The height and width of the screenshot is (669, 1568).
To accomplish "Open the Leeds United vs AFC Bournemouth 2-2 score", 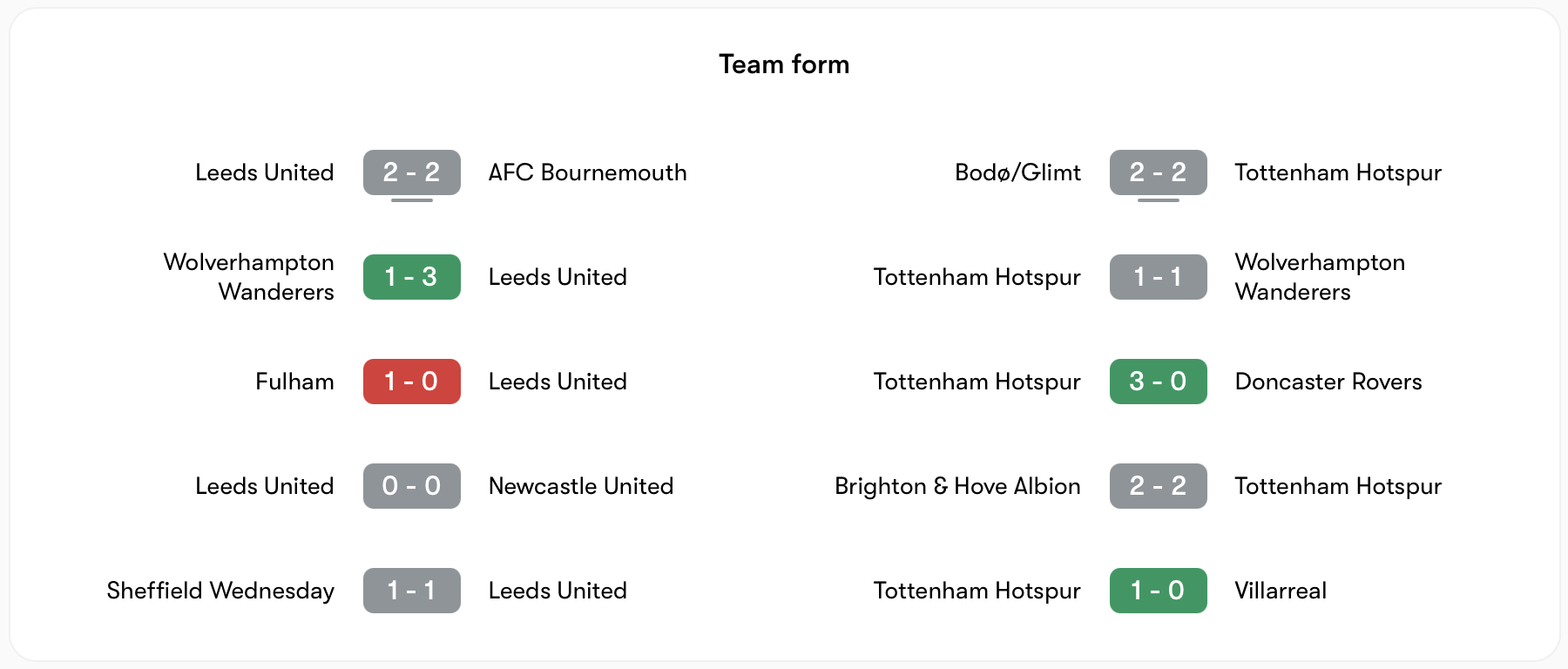I will click(x=411, y=172).
